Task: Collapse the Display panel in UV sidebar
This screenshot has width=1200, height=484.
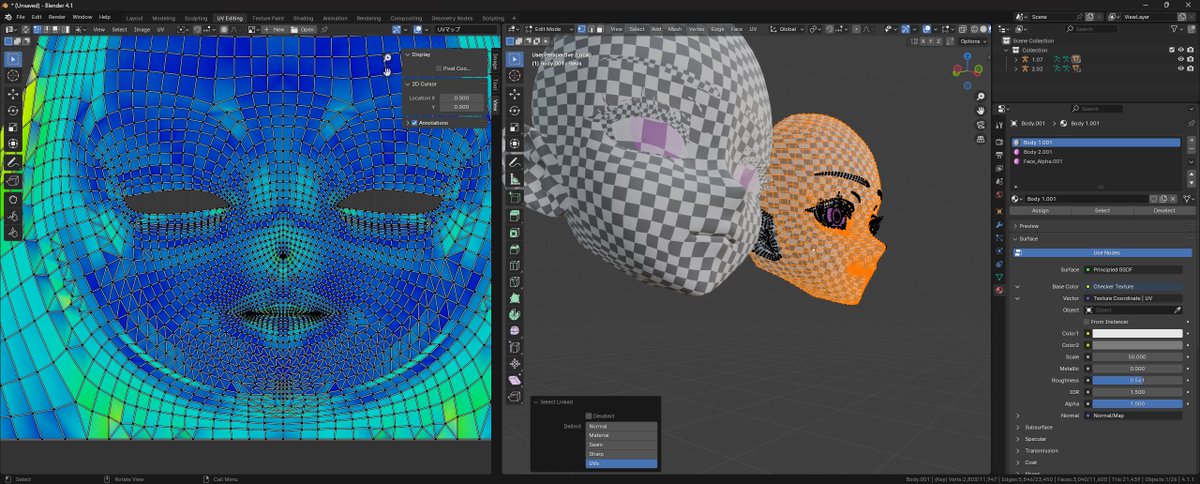Action: (409, 55)
